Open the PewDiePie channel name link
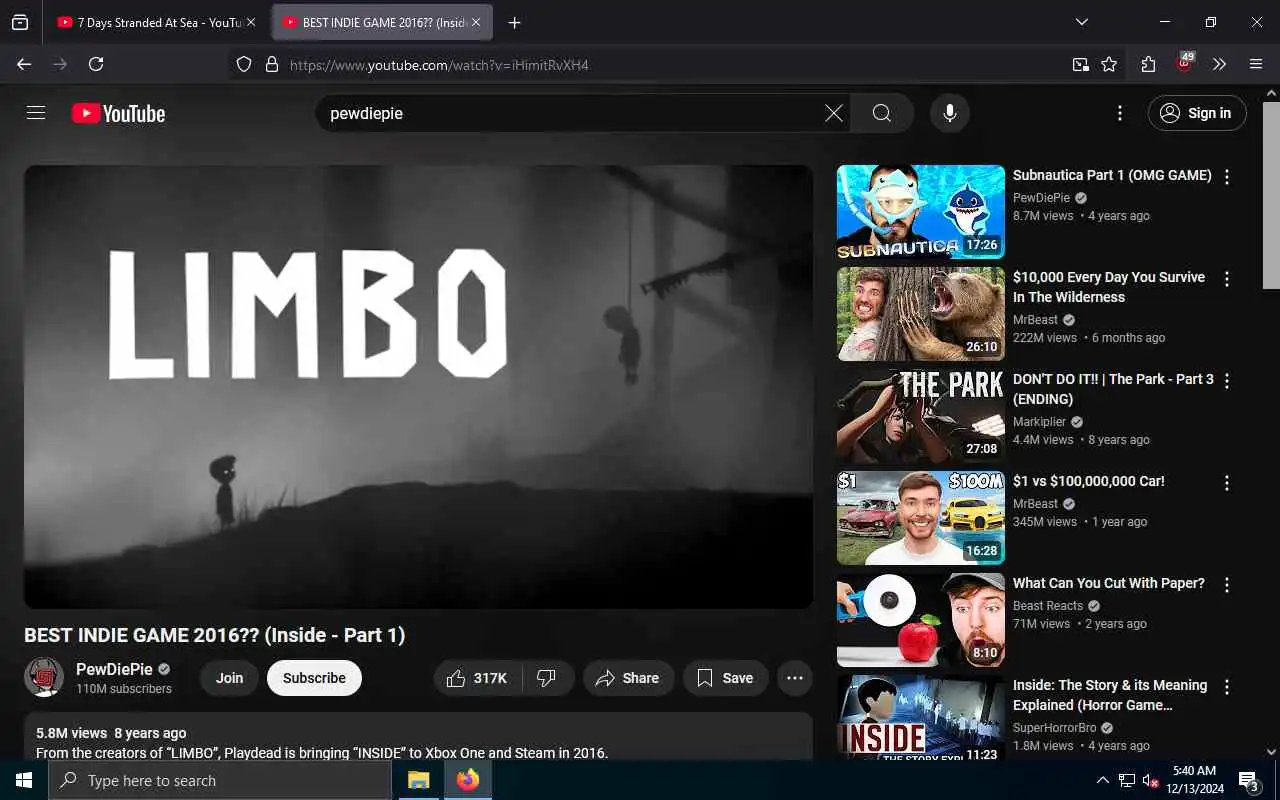Screen dimensions: 1280x800 click(x=114, y=669)
